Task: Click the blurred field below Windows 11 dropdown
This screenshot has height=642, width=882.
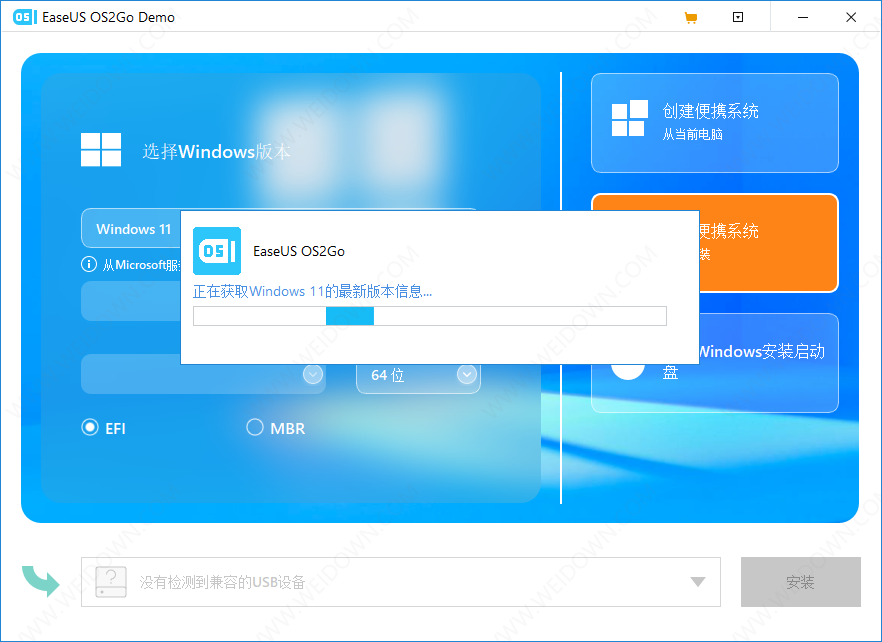Action: (131, 301)
